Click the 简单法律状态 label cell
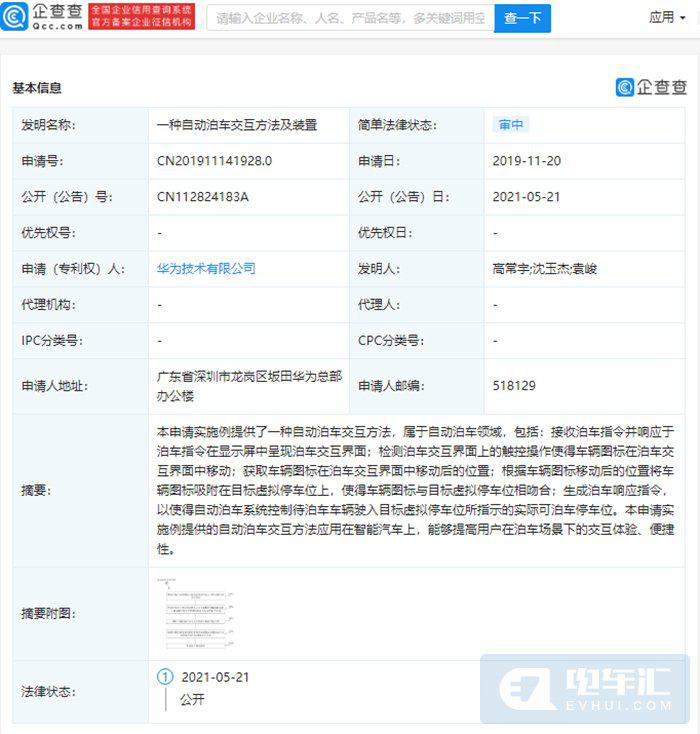The image size is (700, 734). click(x=417, y=125)
